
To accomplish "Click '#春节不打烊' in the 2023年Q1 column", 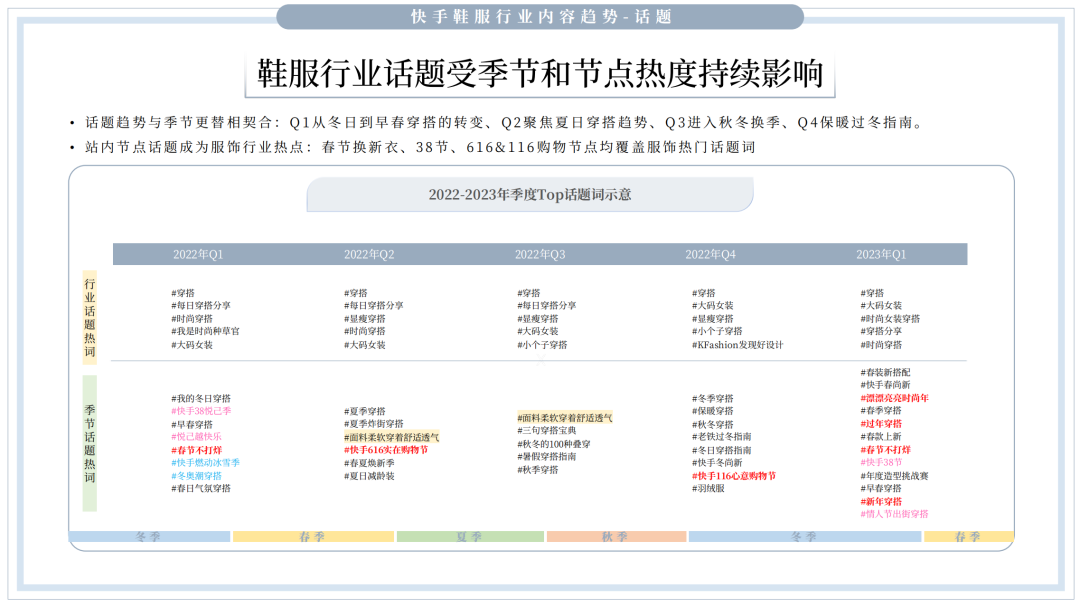I will click(885, 450).
